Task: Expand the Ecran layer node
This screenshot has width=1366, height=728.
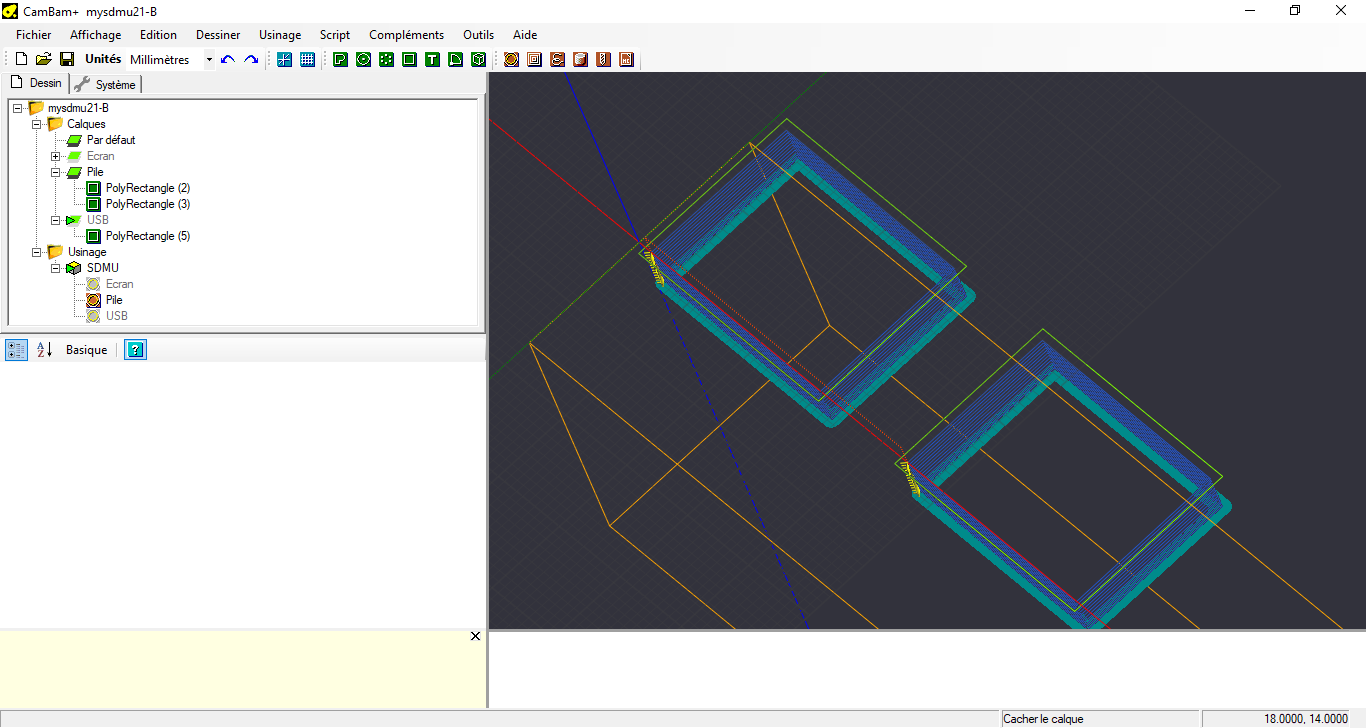Action: pyautogui.click(x=56, y=156)
